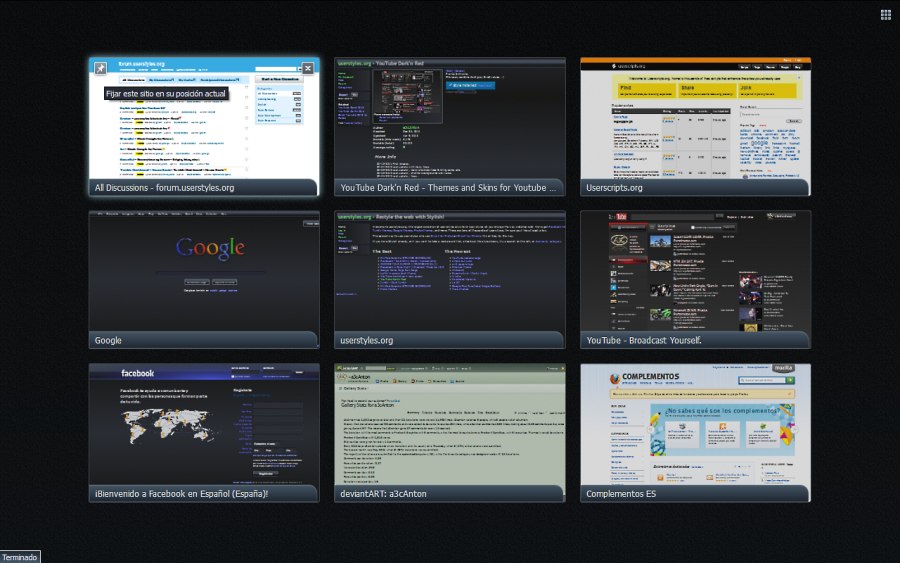Screen dimensions: 900x563
Task: Click the 'YouTube Dark'n Red' tile title
Action: coord(448,188)
